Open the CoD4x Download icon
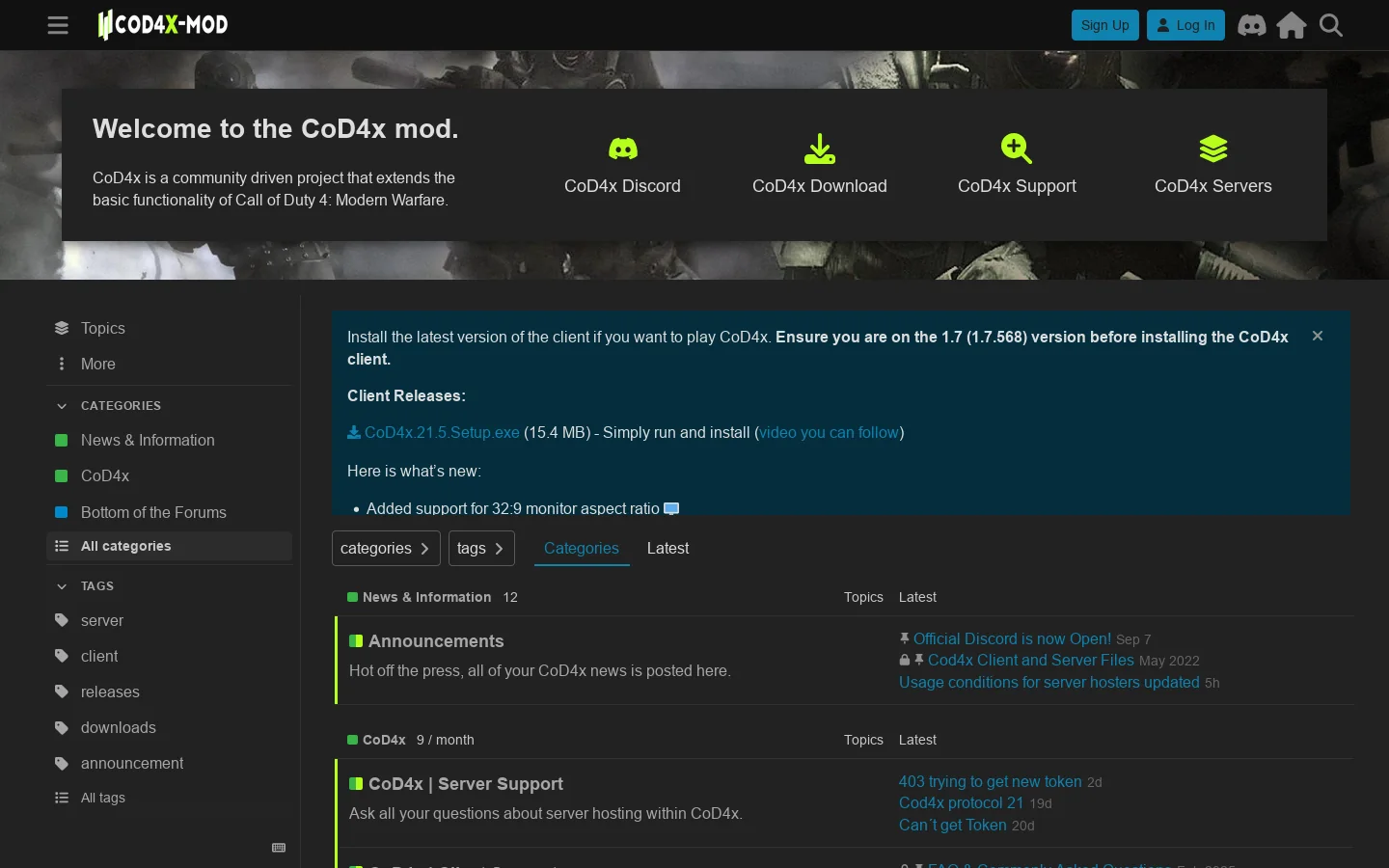Viewport: 1389px width, 868px height. pos(820,149)
